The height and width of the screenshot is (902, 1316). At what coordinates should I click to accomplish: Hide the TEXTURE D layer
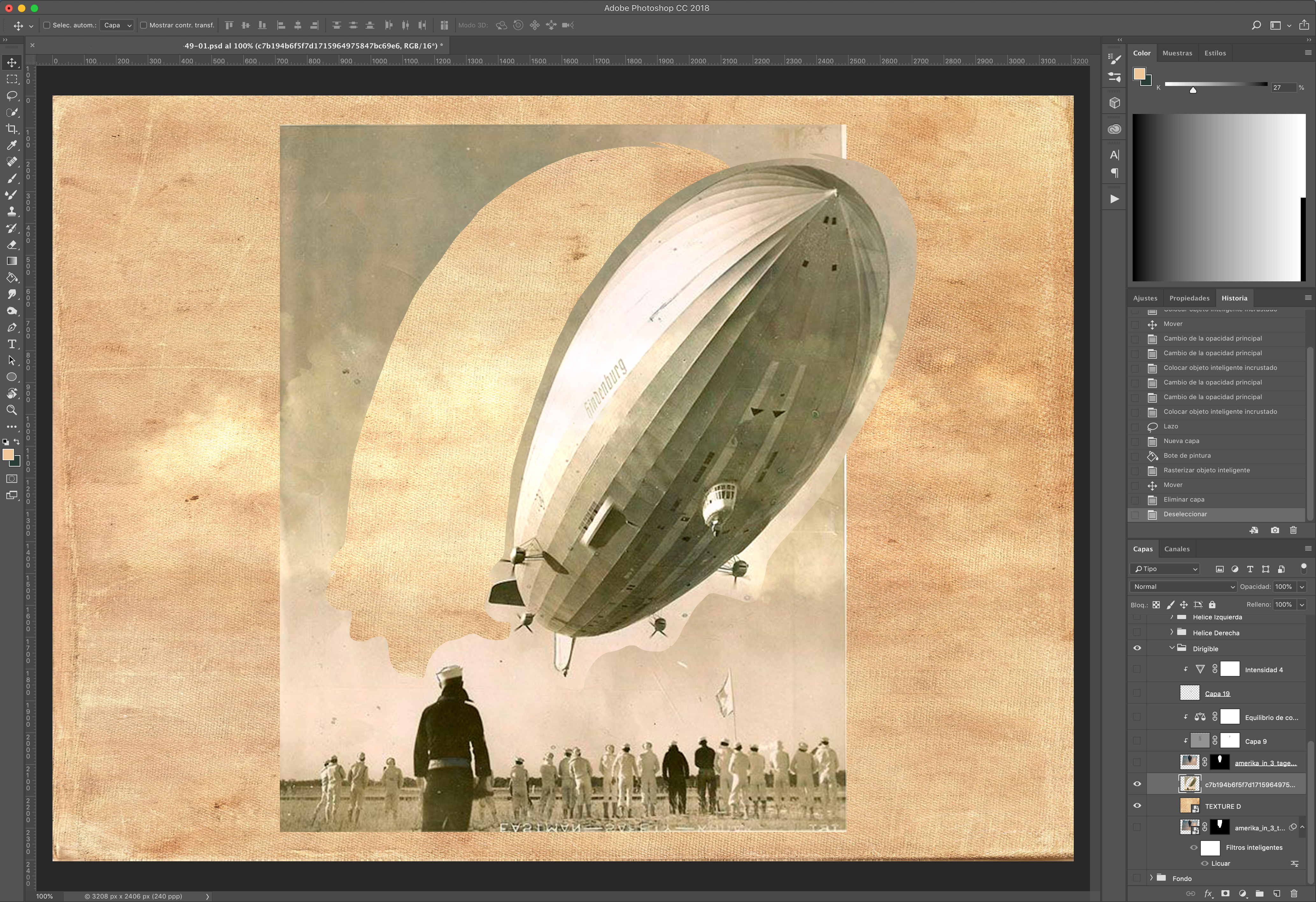point(1137,806)
